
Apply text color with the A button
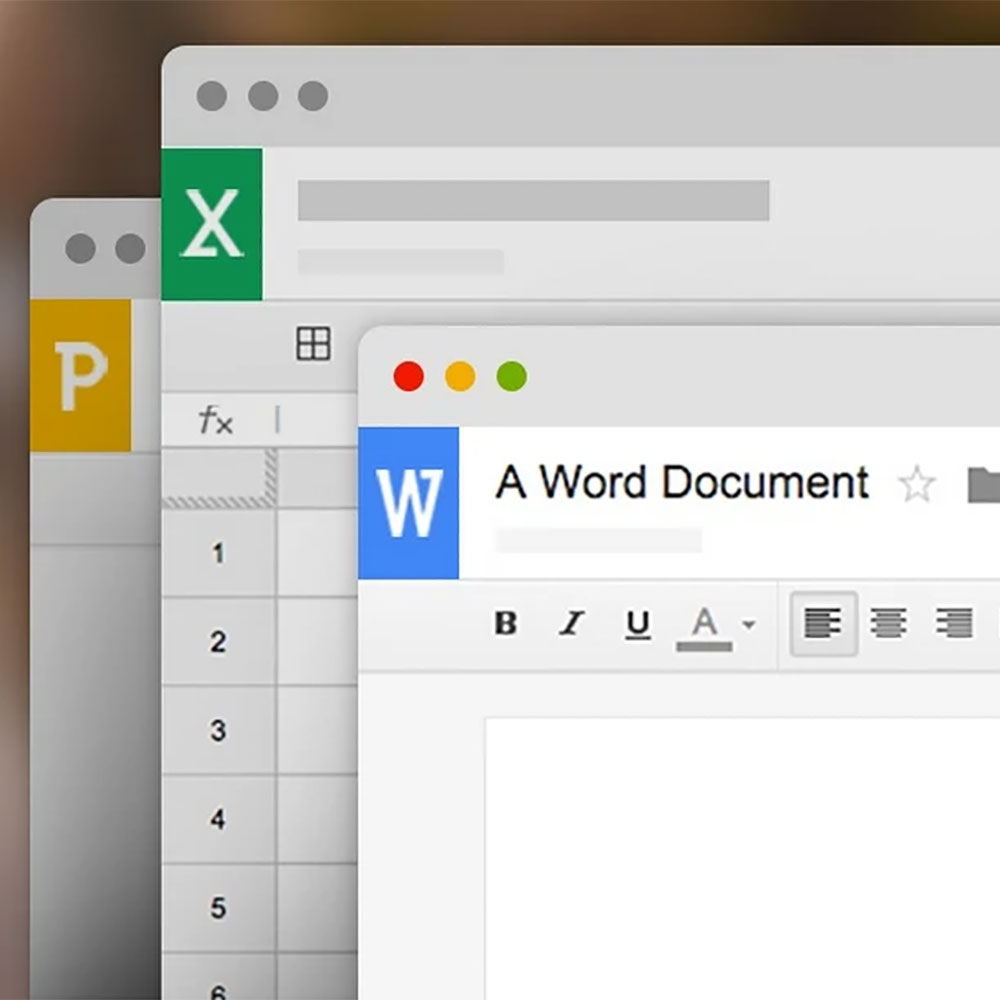[x=704, y=628]
